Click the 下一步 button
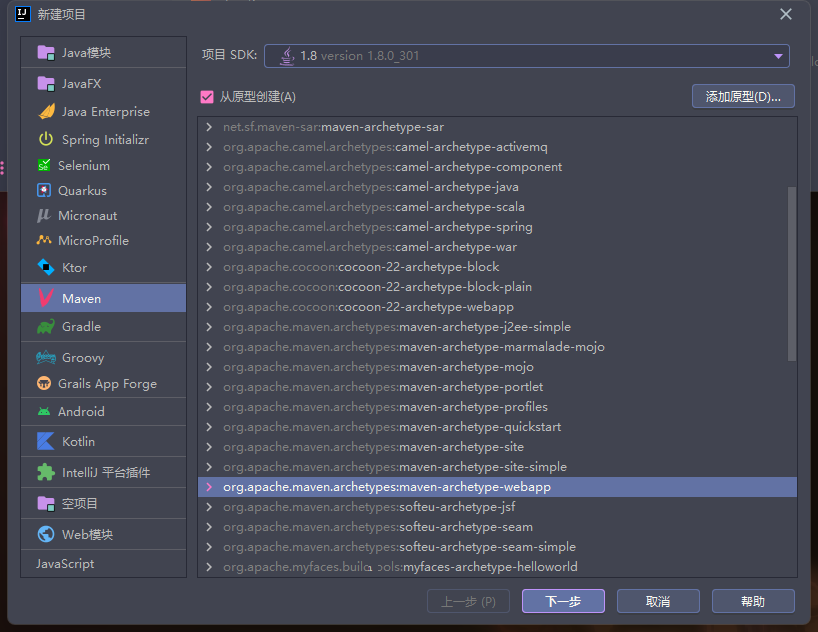This screenshot has height=632, width=818. click(563, 601)
